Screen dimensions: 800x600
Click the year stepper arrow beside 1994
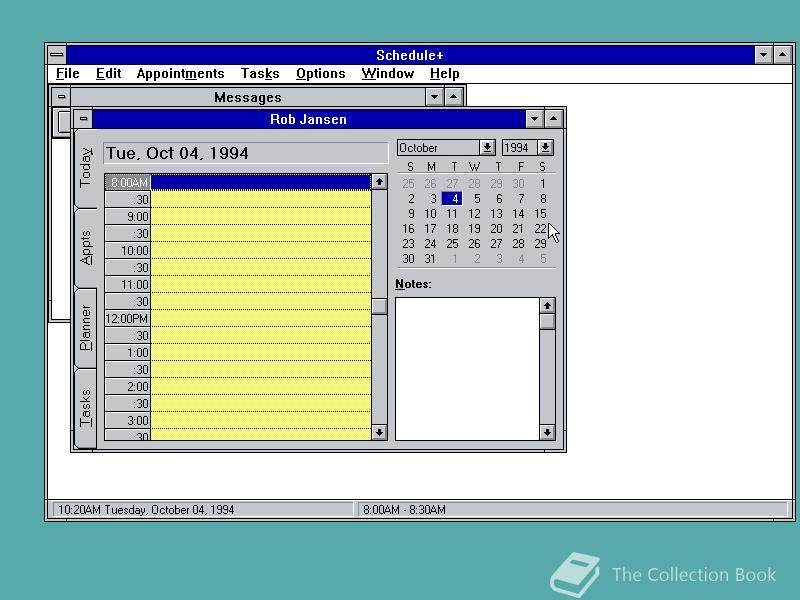545,147
